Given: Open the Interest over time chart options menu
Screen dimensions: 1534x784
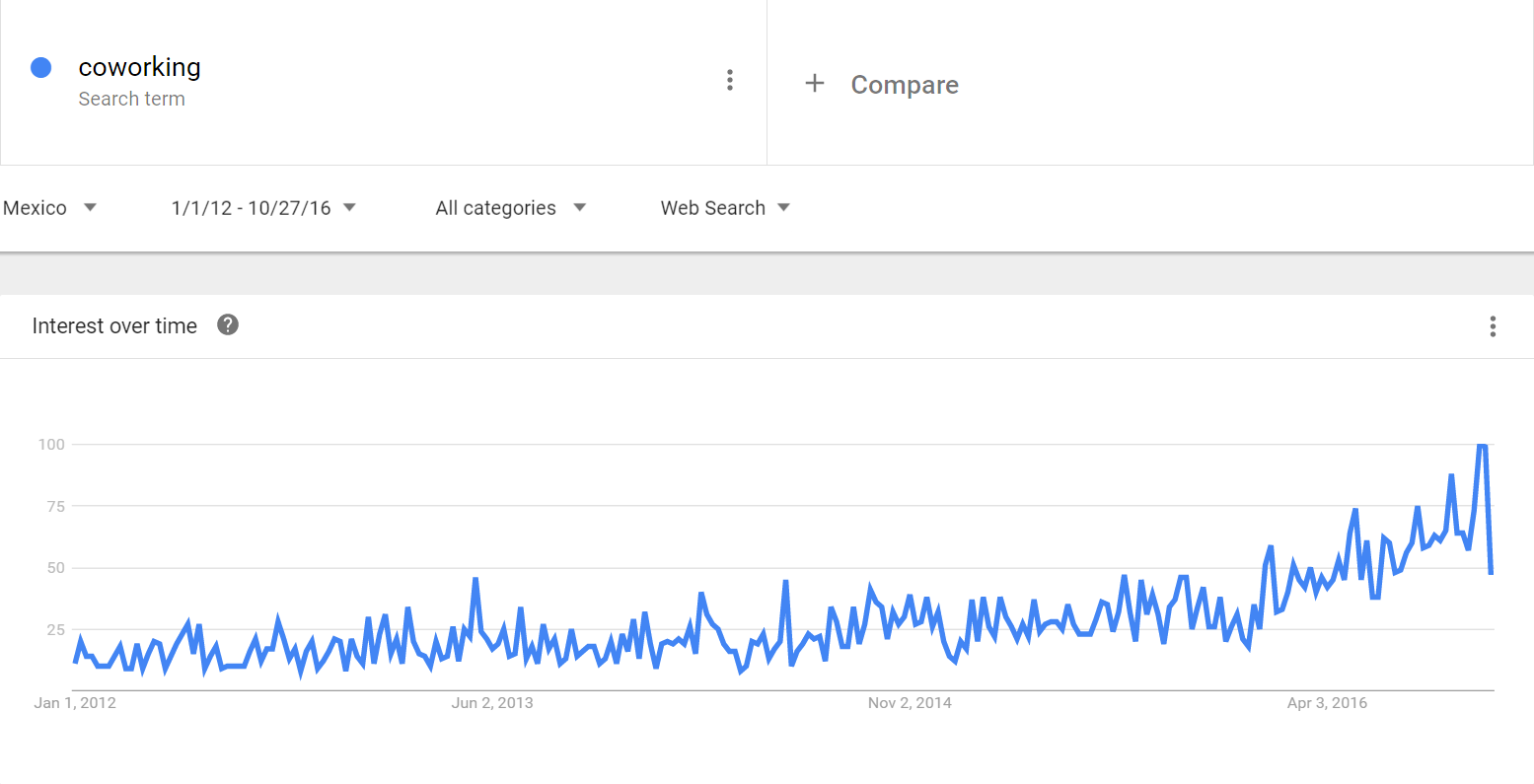Looking at the screenshot, I should (1493, 326).
